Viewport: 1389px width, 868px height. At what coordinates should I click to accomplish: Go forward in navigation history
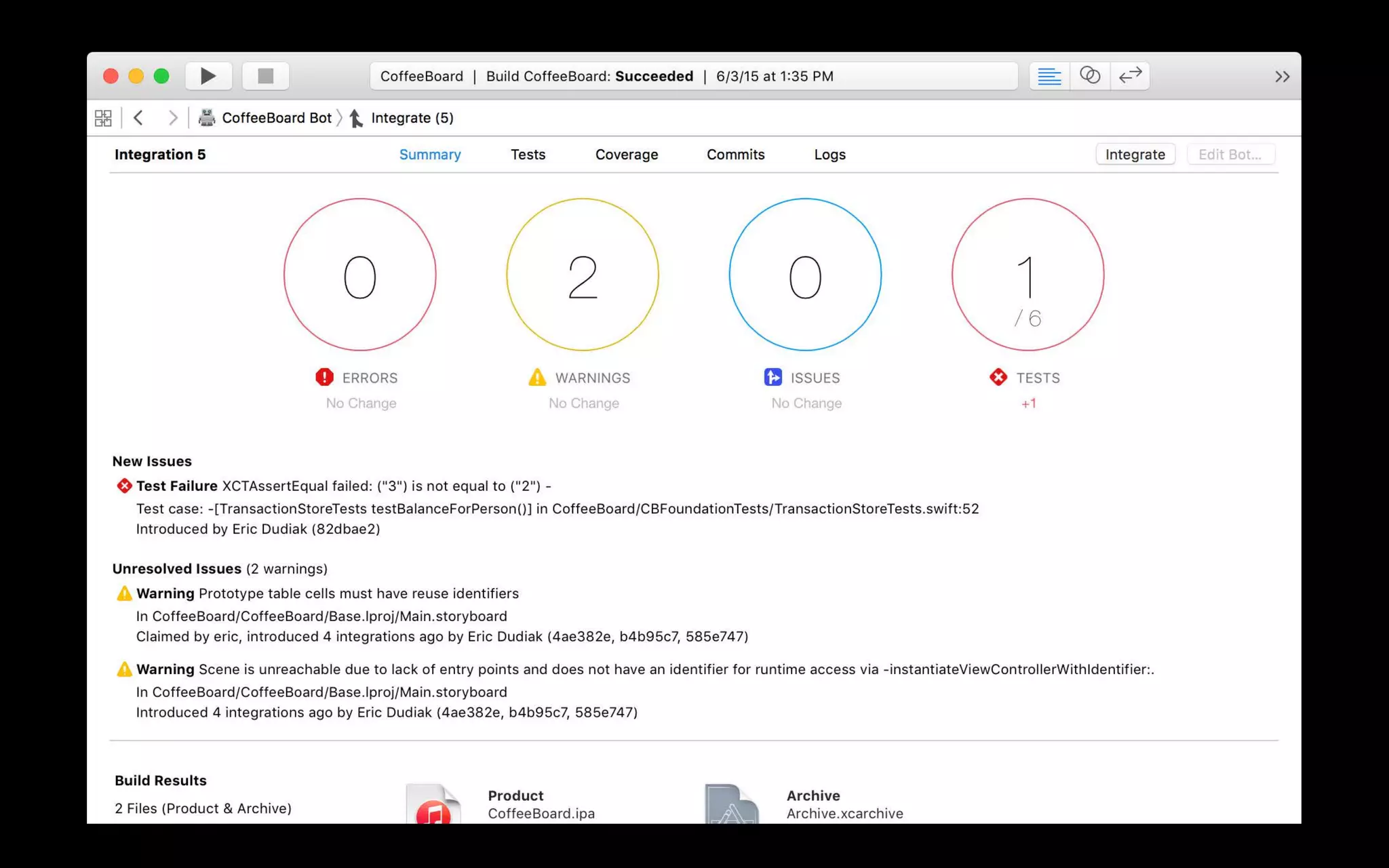coord(173,118)
